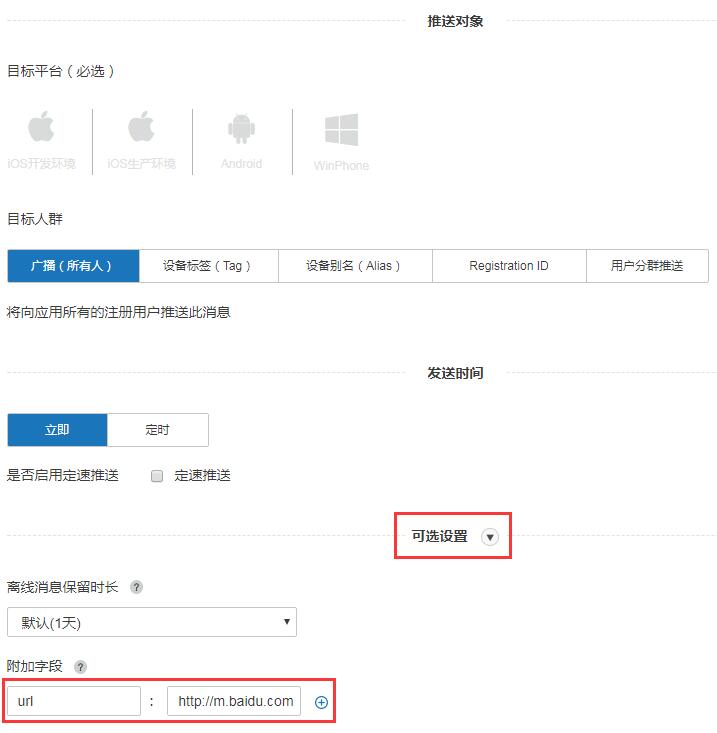The width and height of the screenshot is (717, 733).
Task: Click the http://m.baidu.com value field
Action: pyautogui.click(x=234, y=701)
